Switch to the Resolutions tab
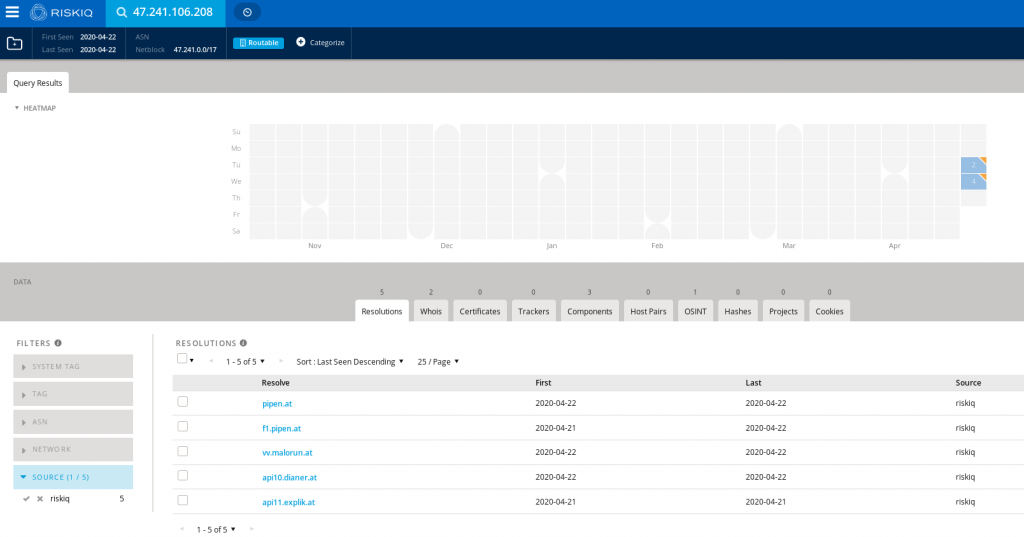 click(382, 311)
